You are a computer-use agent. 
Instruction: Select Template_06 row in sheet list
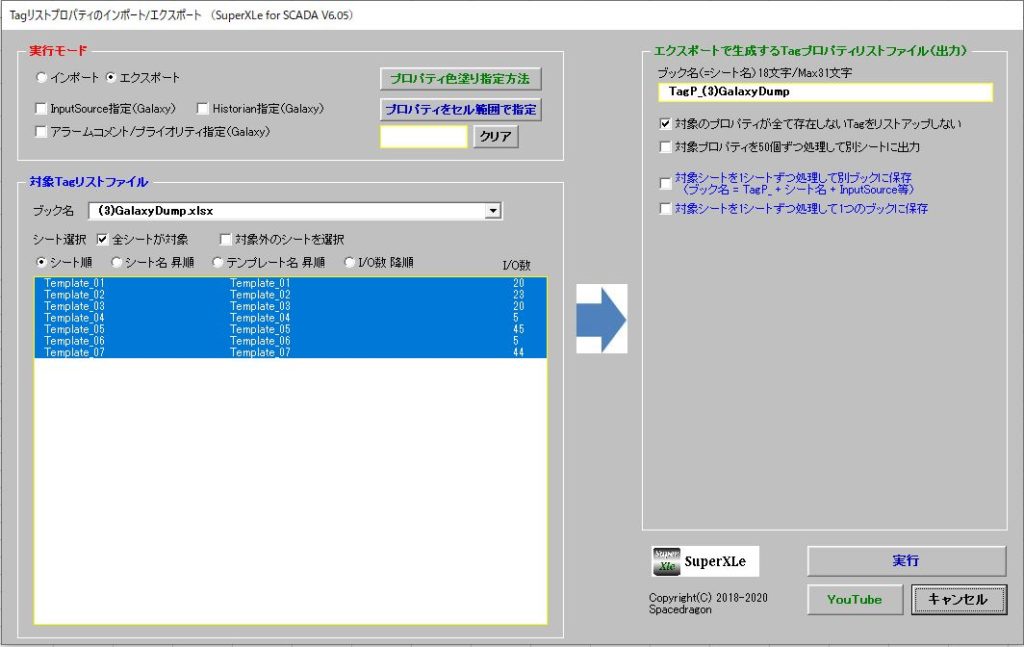(291, 341)
